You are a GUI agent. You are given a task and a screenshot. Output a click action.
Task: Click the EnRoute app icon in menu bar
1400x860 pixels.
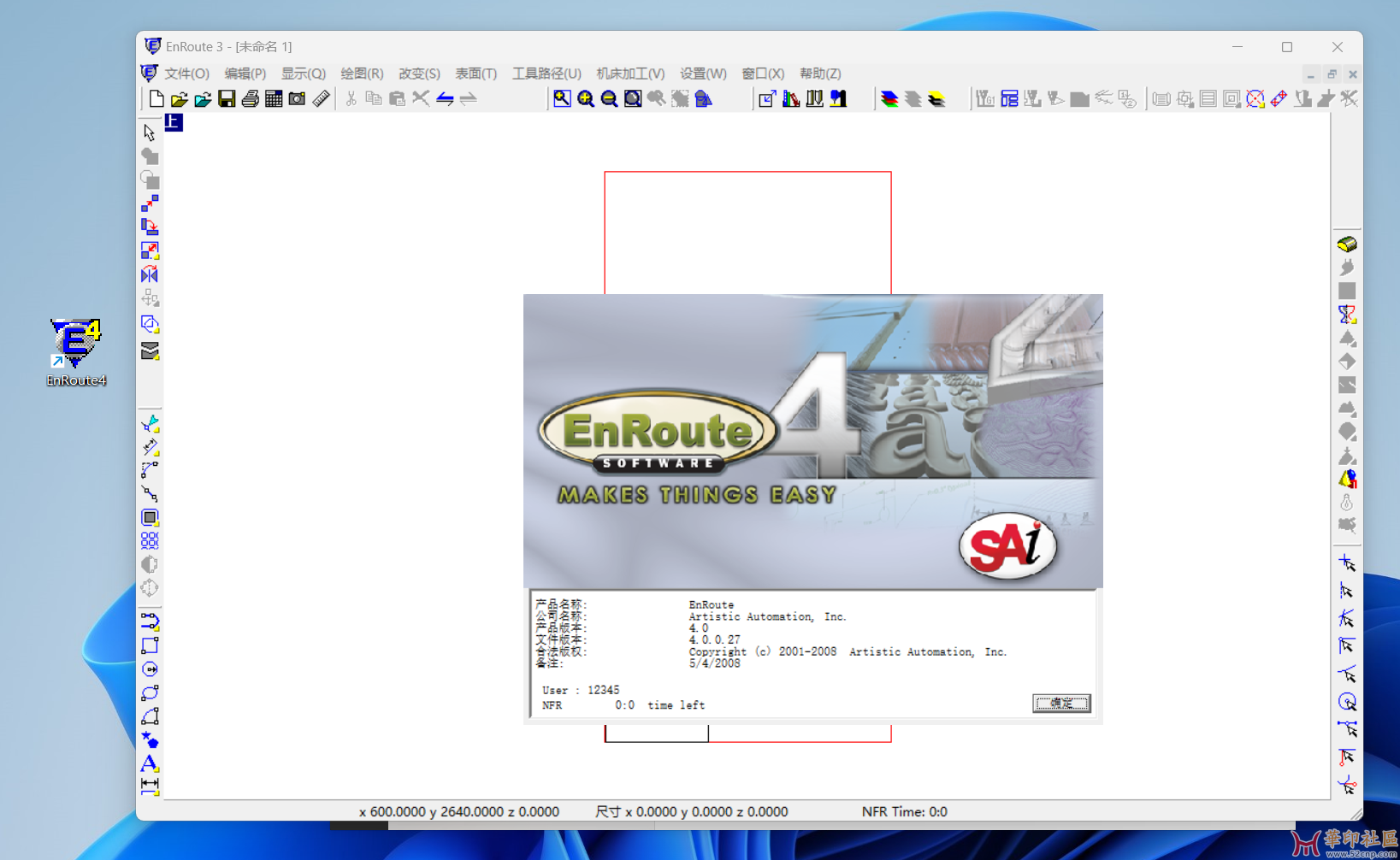coord(149,74)
